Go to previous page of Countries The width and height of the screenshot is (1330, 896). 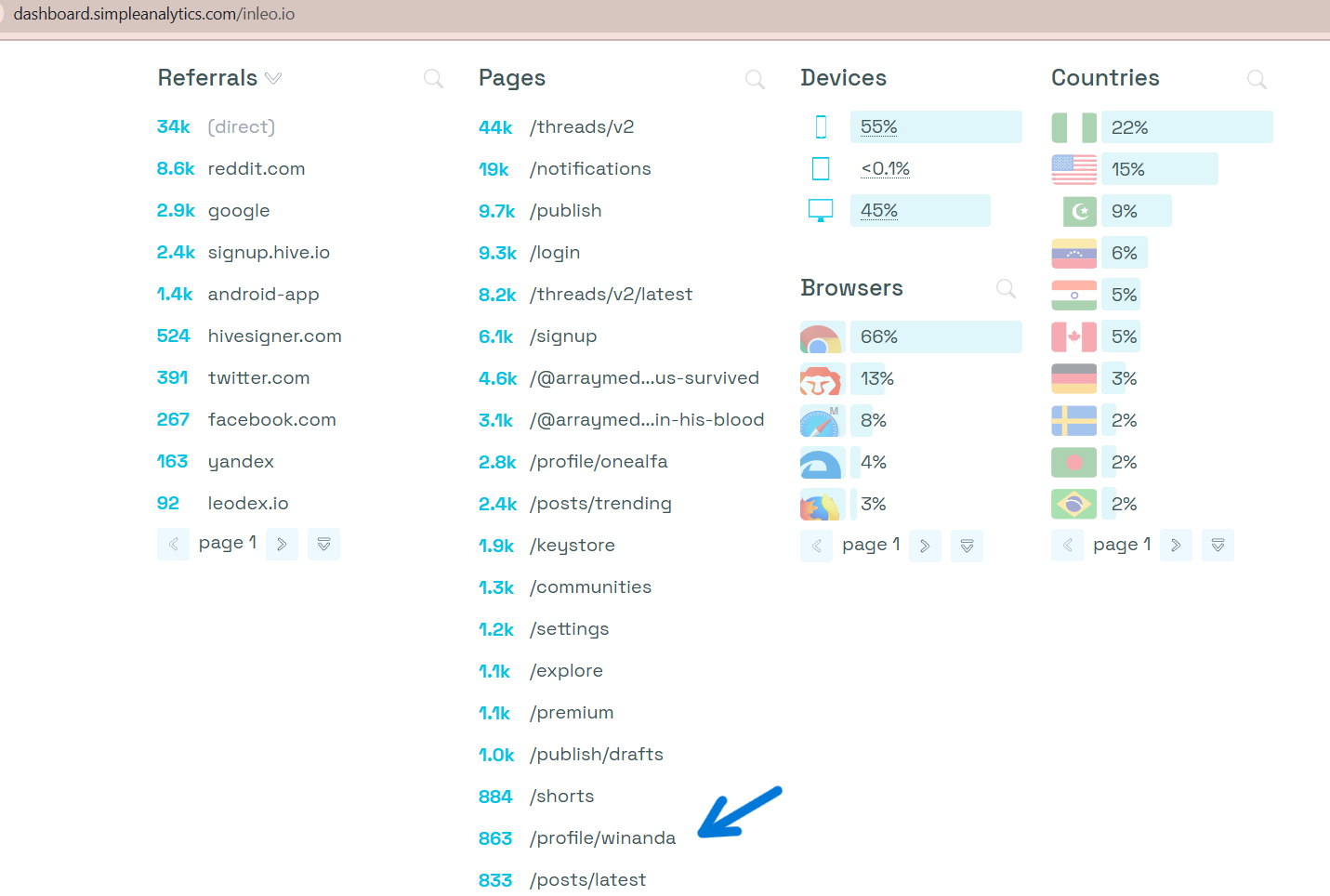1067,546
